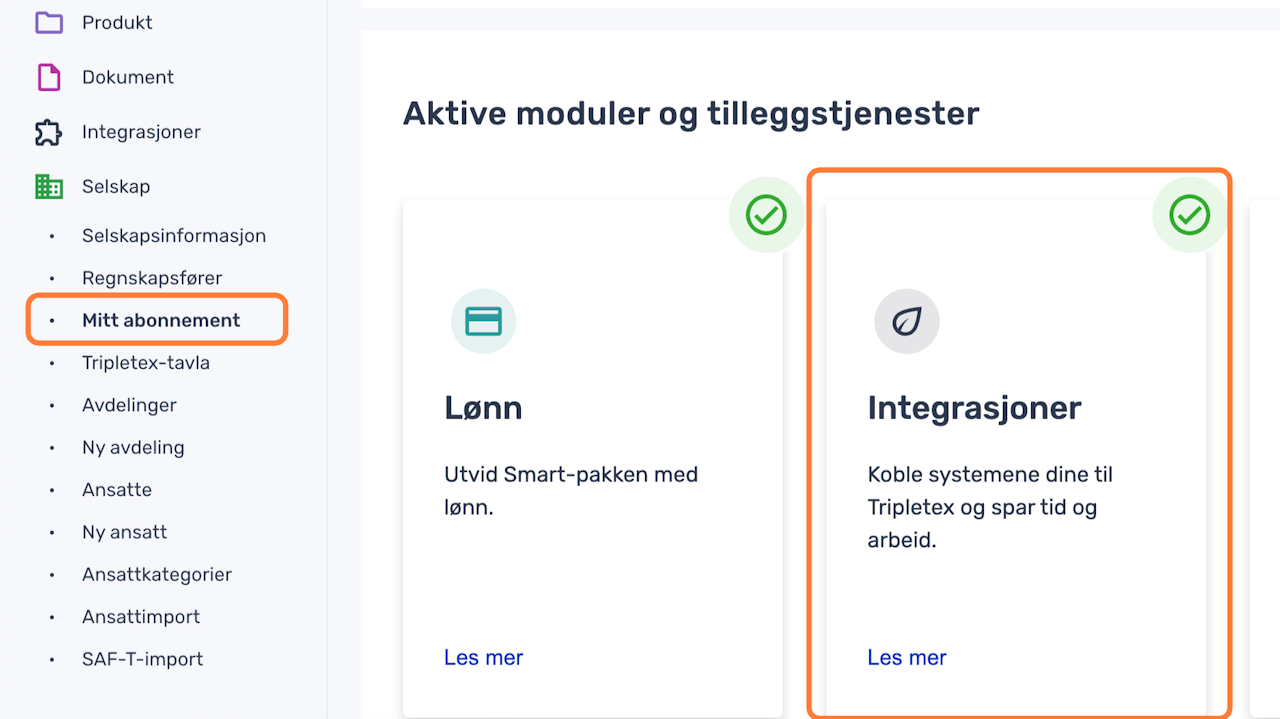The height and width of the screenshot is (719, 1280).
Task: Click the Lønn card icon
Action: [x=484, y=321]
